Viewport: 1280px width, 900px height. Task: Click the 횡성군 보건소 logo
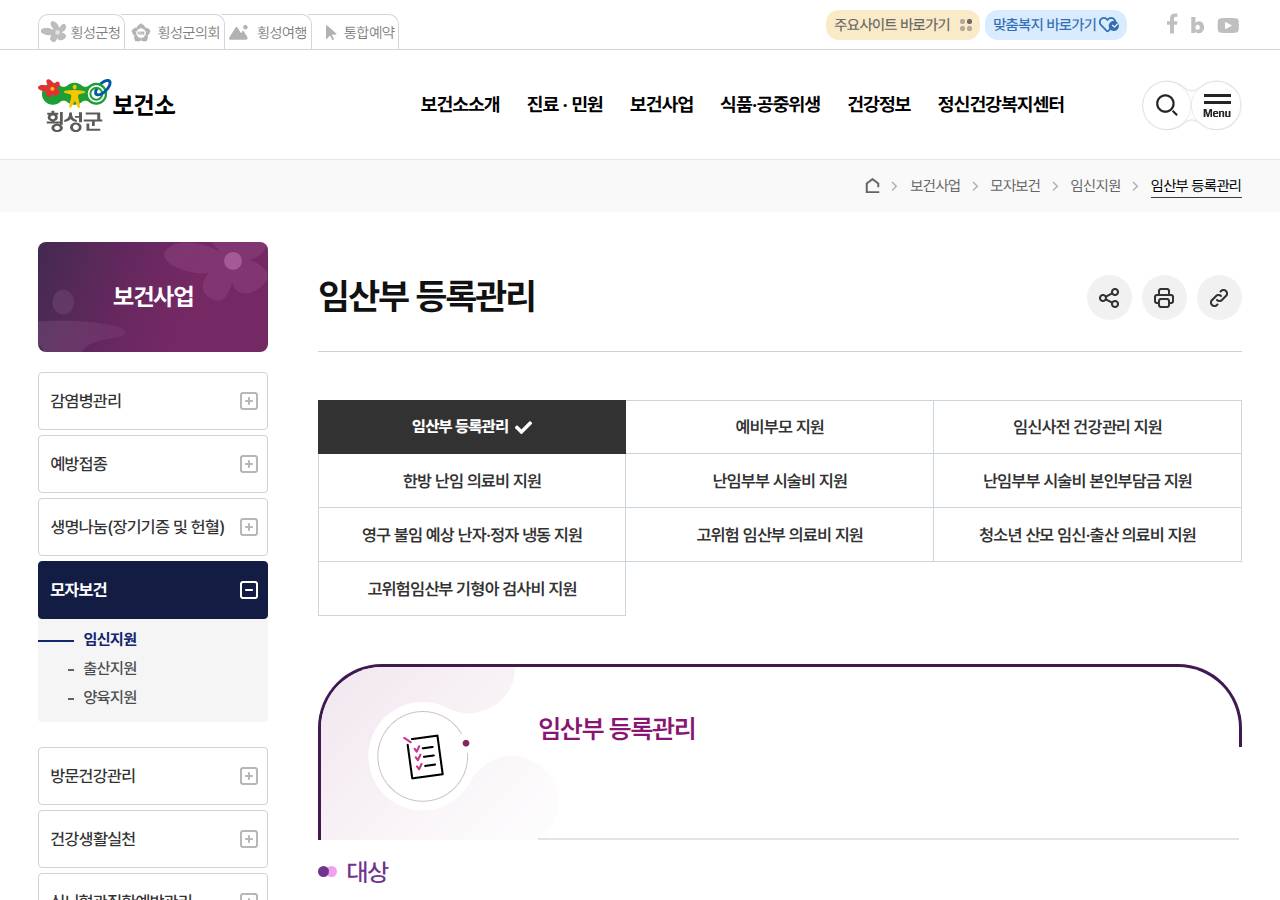pos(107,105)
